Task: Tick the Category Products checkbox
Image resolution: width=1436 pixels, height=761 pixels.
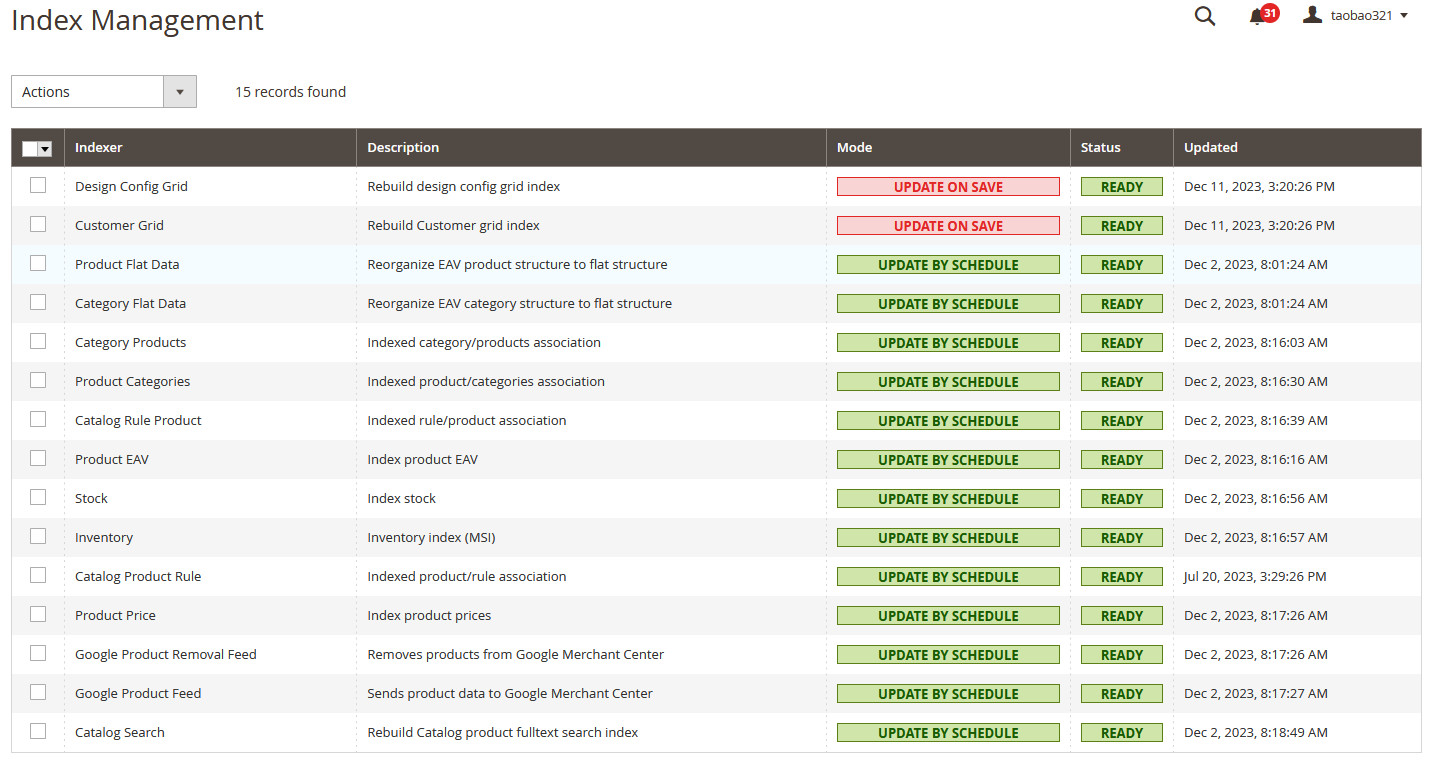Action: 38,341
